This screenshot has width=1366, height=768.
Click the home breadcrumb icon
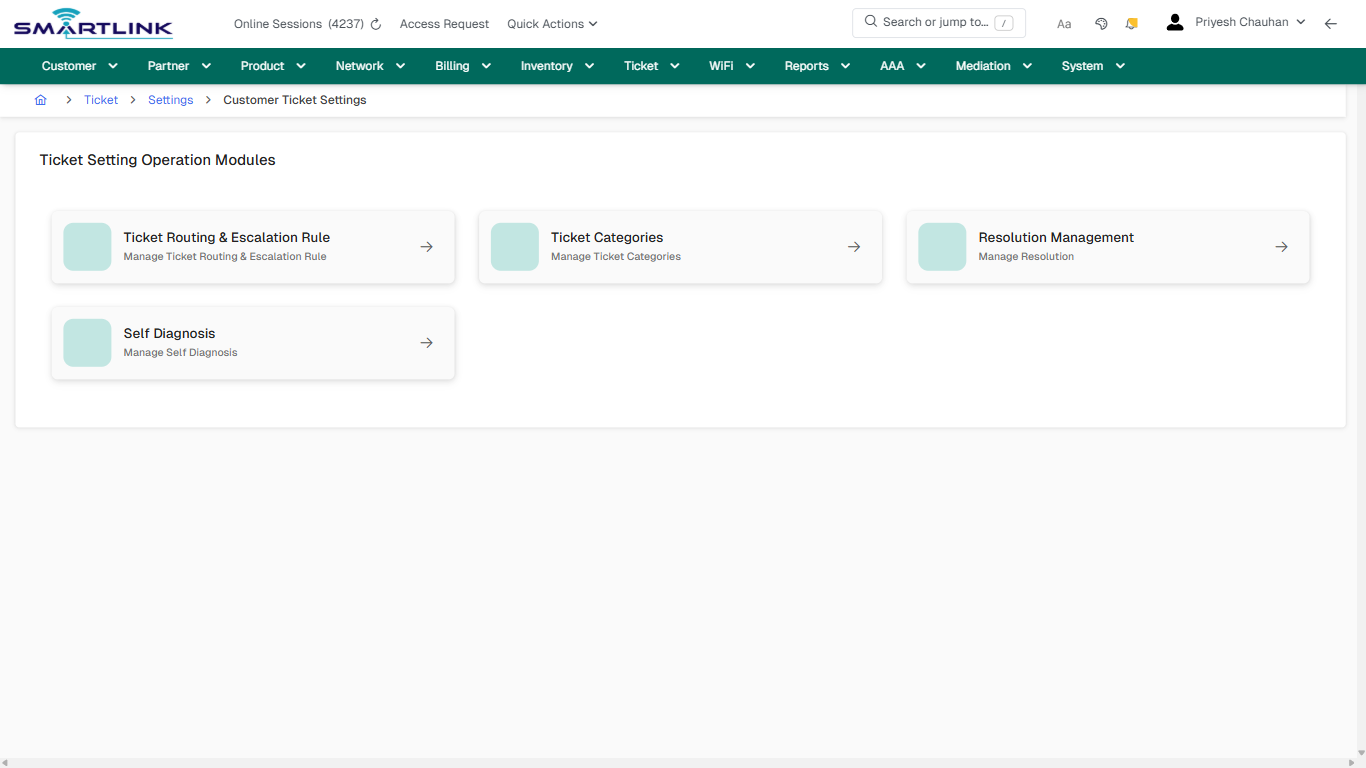[40, 99]
